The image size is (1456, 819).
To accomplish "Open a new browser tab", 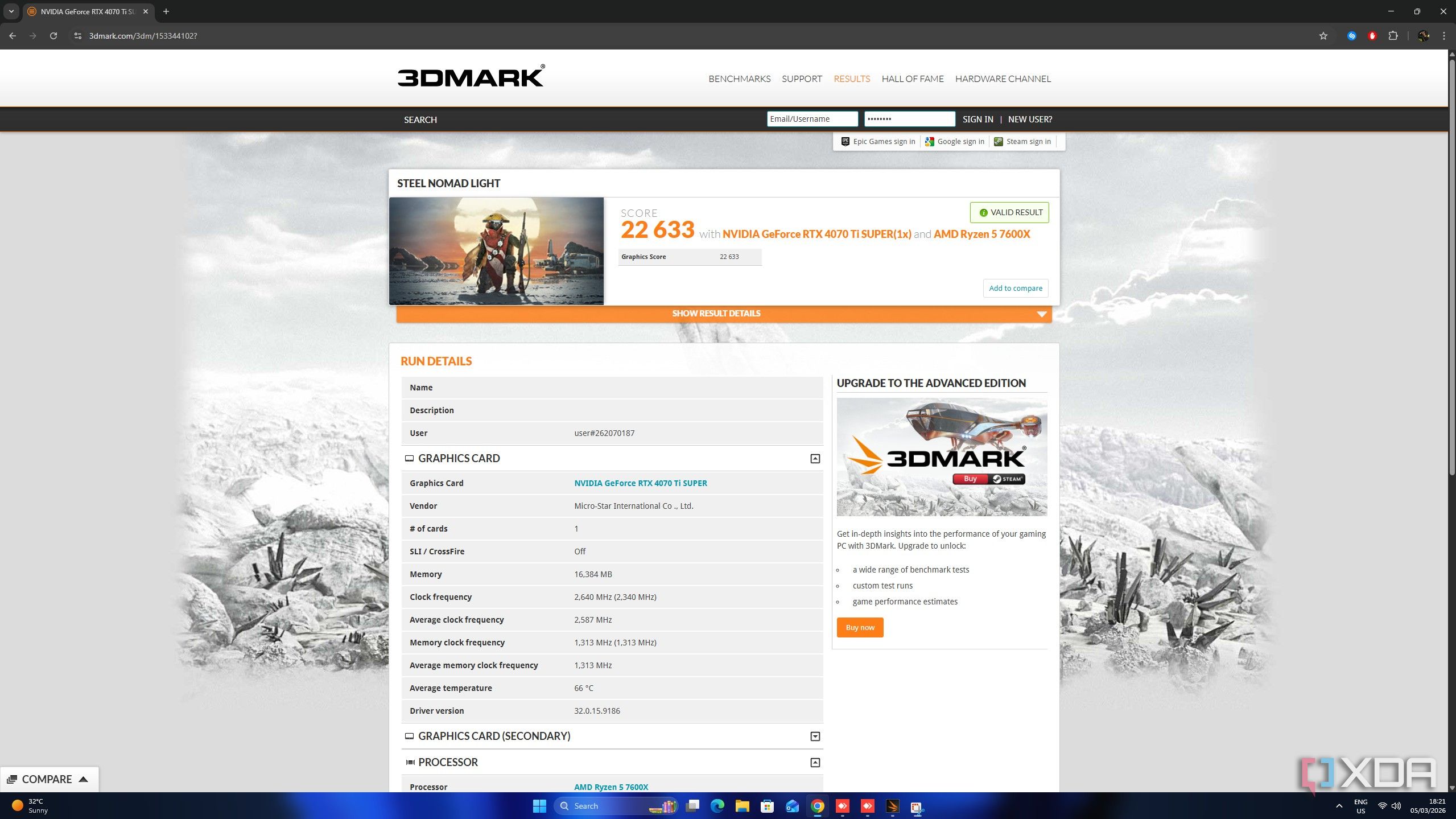I will pos(166,11).
